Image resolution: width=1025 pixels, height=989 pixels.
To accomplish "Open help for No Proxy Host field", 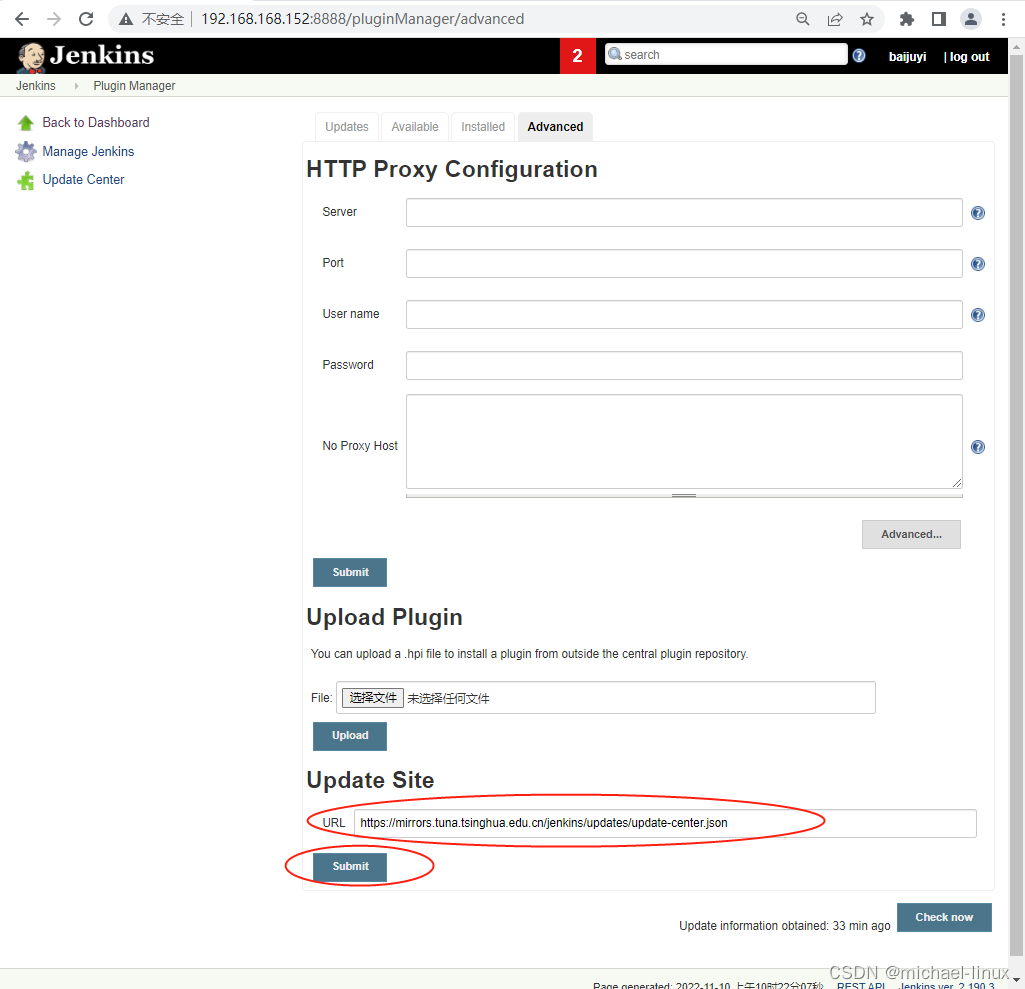I will pos(977,447).
